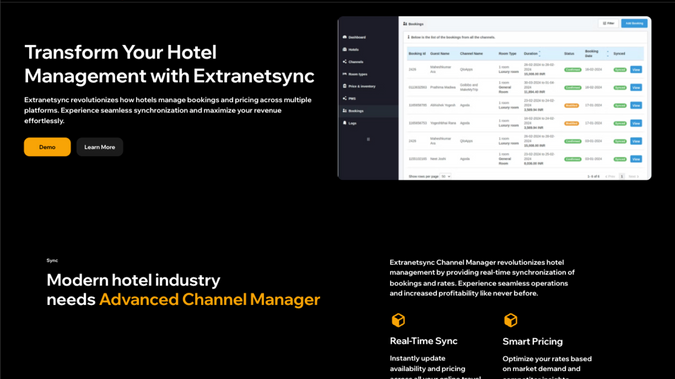Click the Synced badge in Neel Joshi row
Viewport: 675px width, 379px height.
tap(620, 159)
